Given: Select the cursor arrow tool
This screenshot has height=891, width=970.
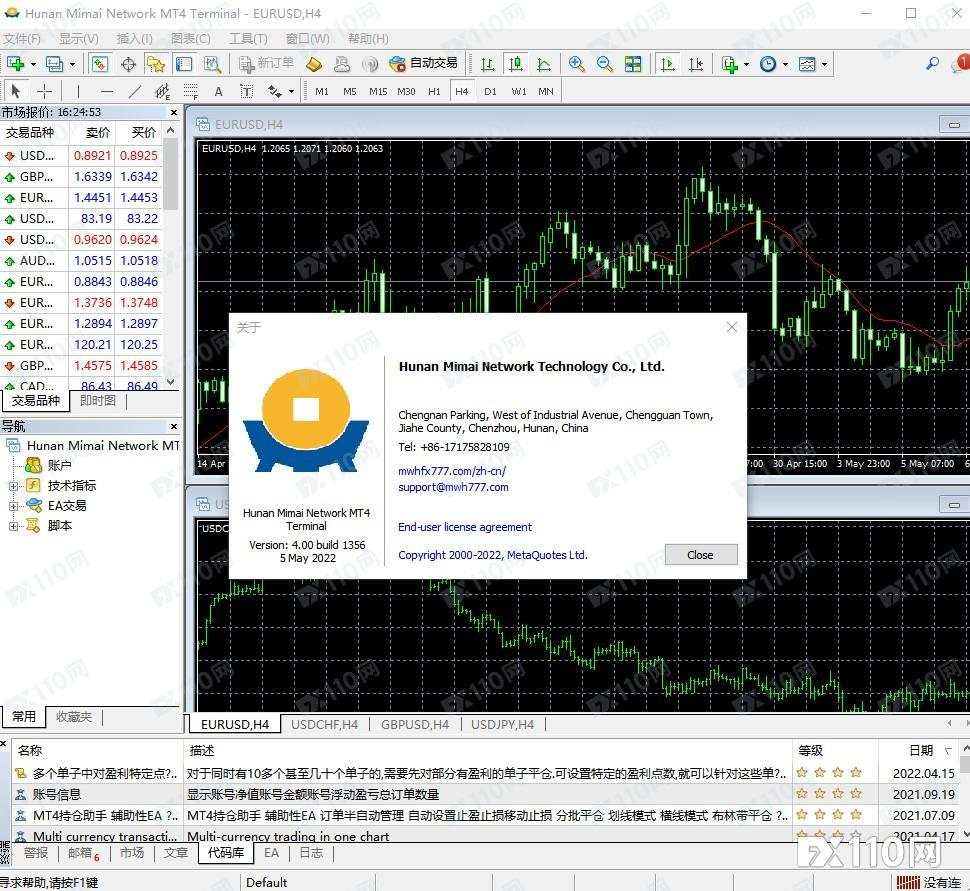Looking at the screenshot, I should coord(16,92).
